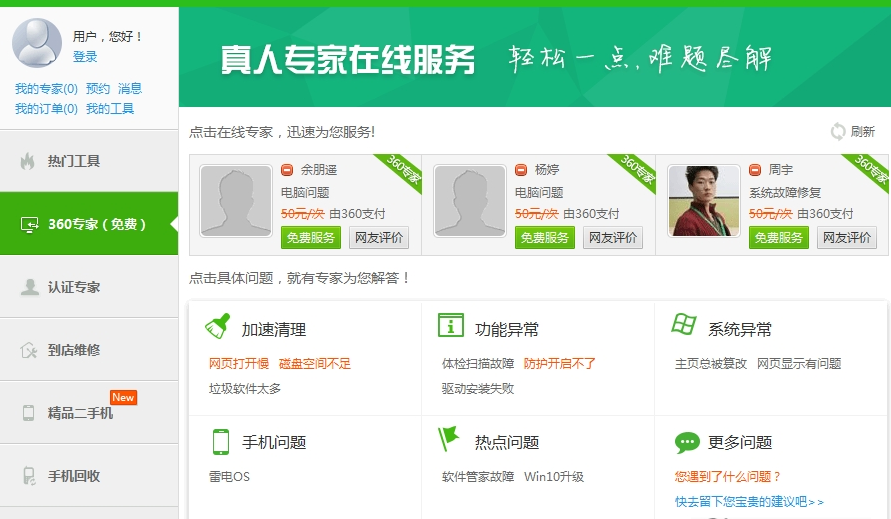Click the user avatar icon at top left

(x=37, y=43)
